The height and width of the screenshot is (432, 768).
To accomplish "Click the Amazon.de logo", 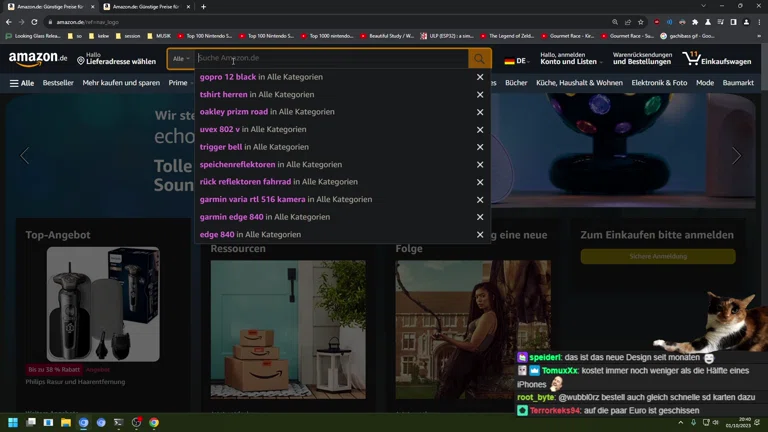I will point(38,59).
